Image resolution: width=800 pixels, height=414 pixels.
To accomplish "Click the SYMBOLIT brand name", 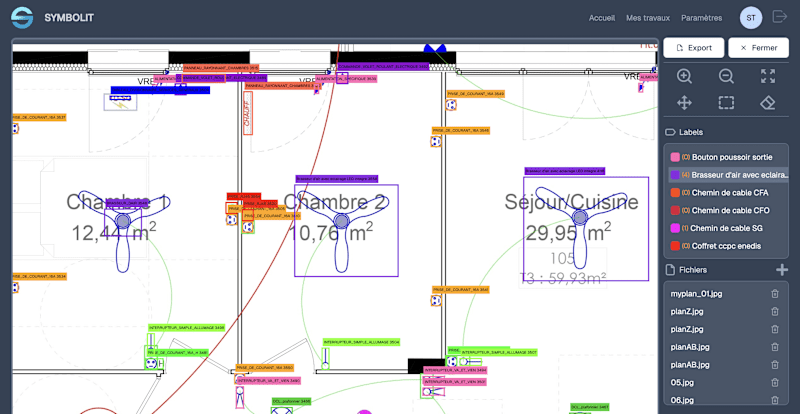I will (x=69, y=18).
